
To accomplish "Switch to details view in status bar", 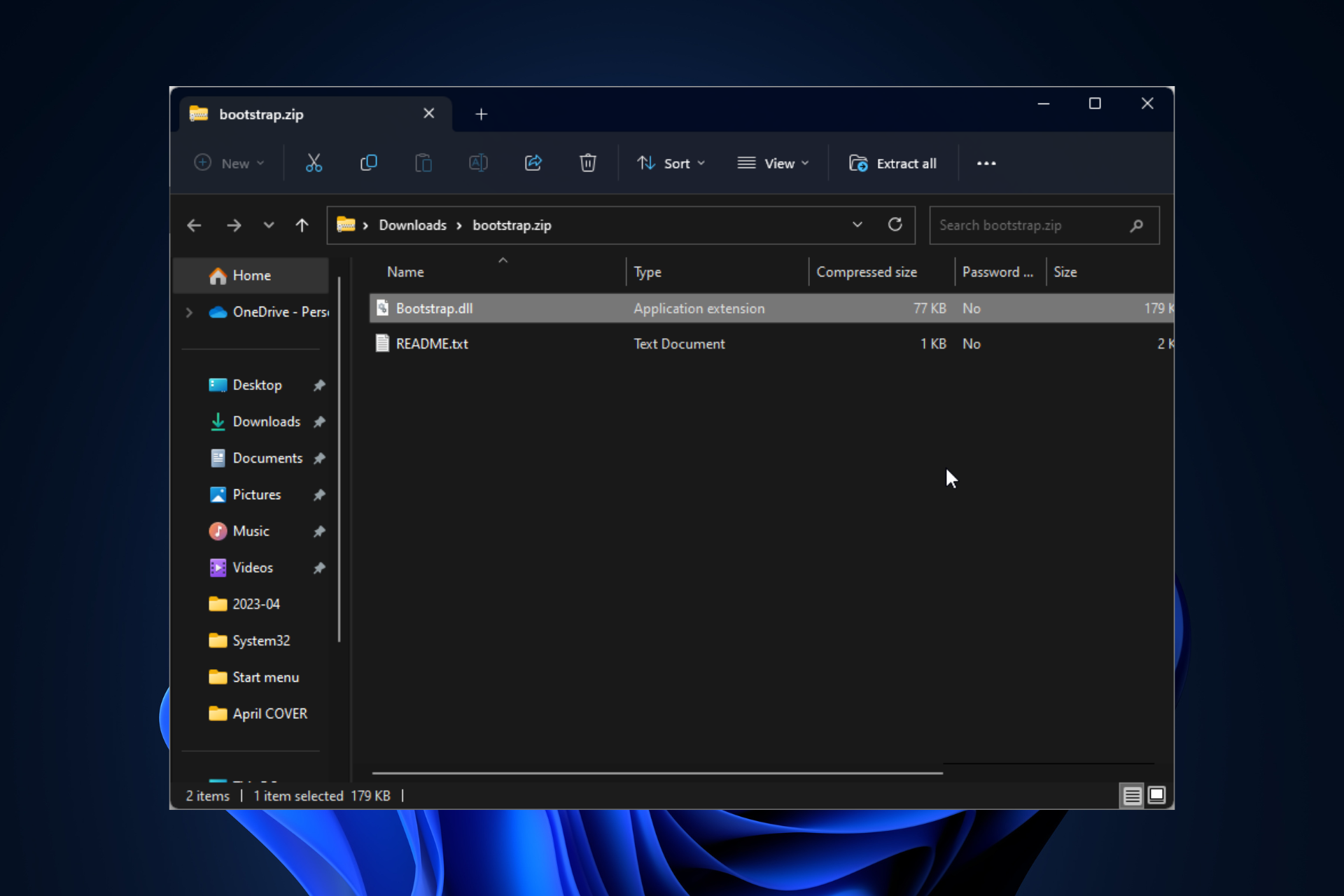I will pos(1132,795).
